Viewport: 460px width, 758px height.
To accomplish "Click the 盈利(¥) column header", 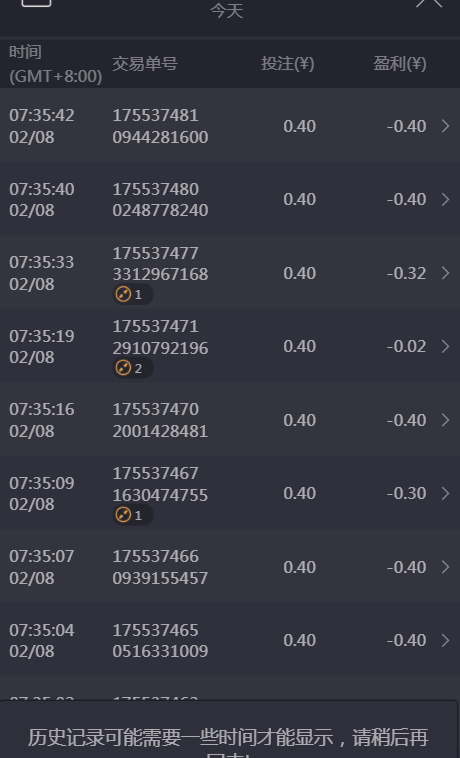I will pyautogui.click(x=400, y=64).
